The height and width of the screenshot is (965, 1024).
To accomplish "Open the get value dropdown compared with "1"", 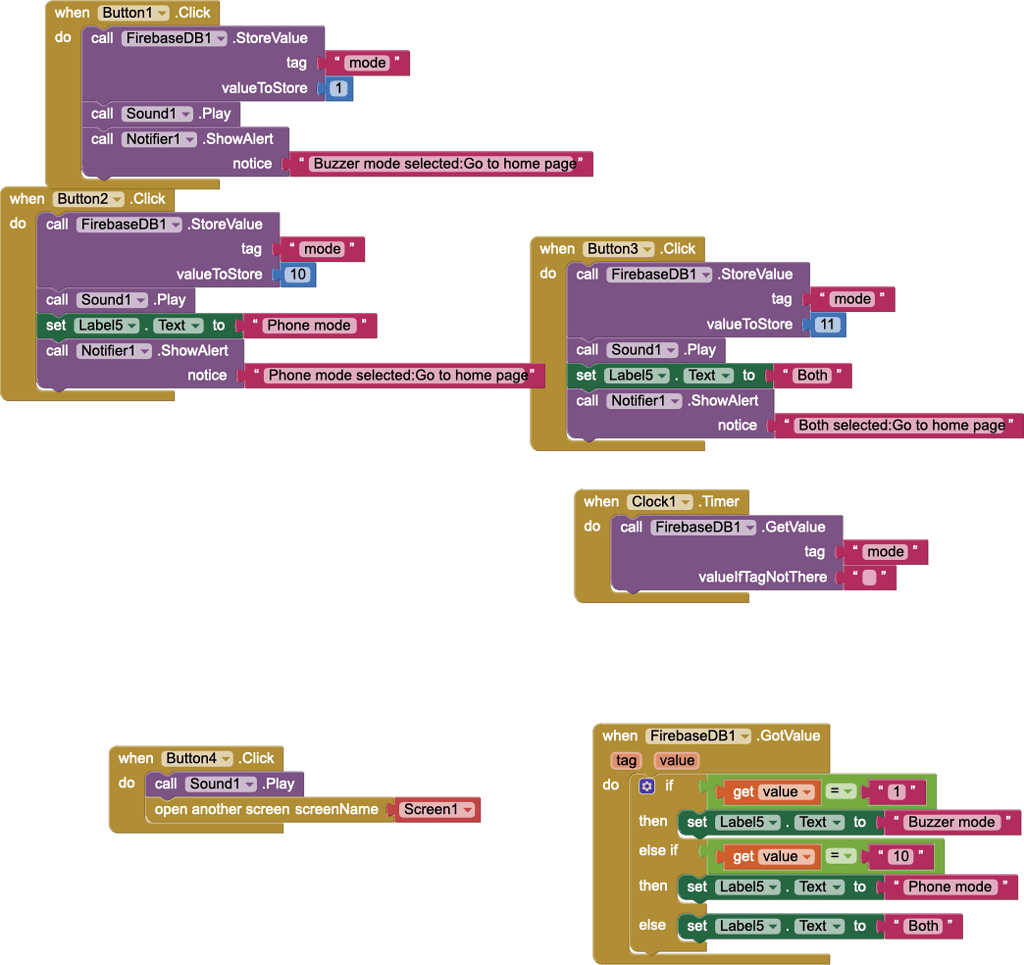I will pyautogui.click(x=807, y=793).
